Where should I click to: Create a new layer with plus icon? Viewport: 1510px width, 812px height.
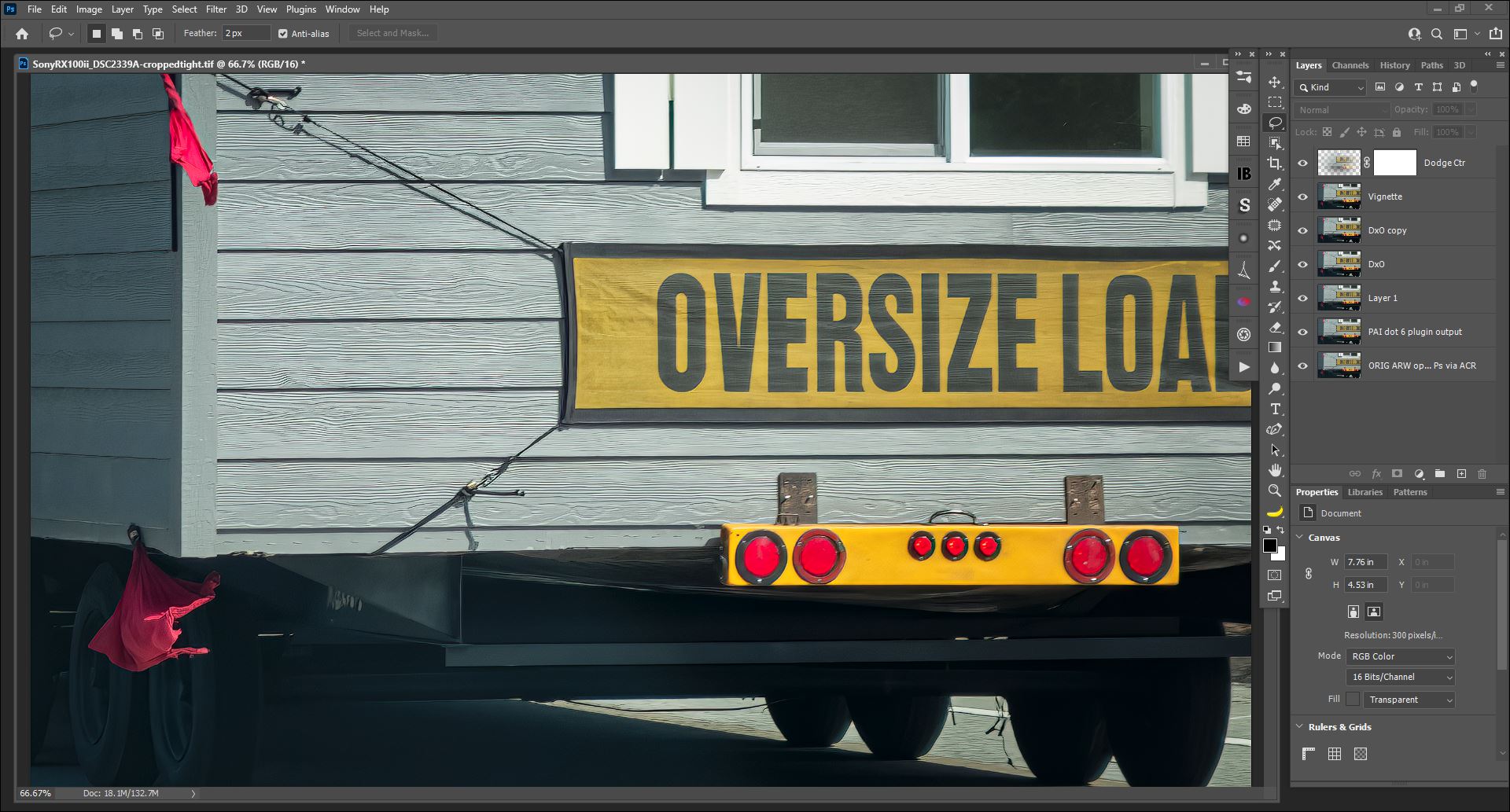pos(1461,474)
